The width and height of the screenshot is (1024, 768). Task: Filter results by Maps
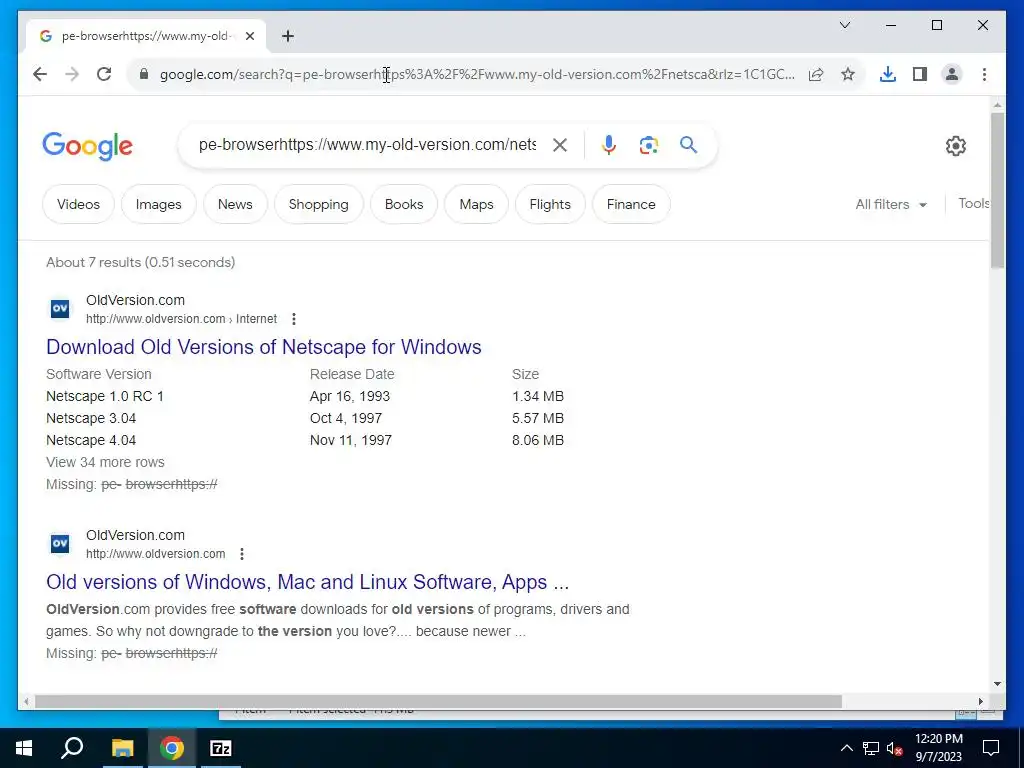476,204
